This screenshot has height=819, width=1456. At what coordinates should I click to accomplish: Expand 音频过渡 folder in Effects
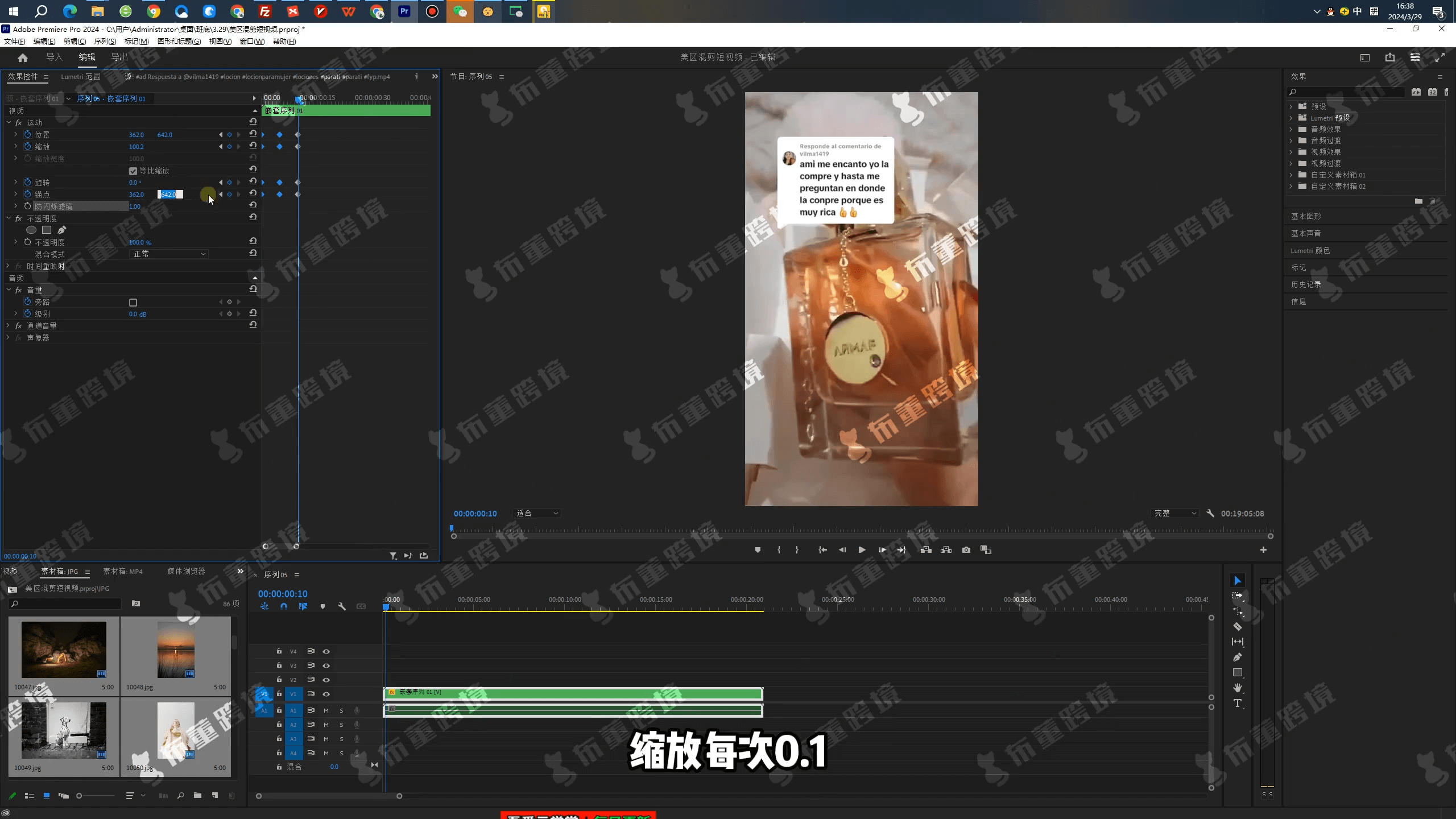pos(1290,140)
